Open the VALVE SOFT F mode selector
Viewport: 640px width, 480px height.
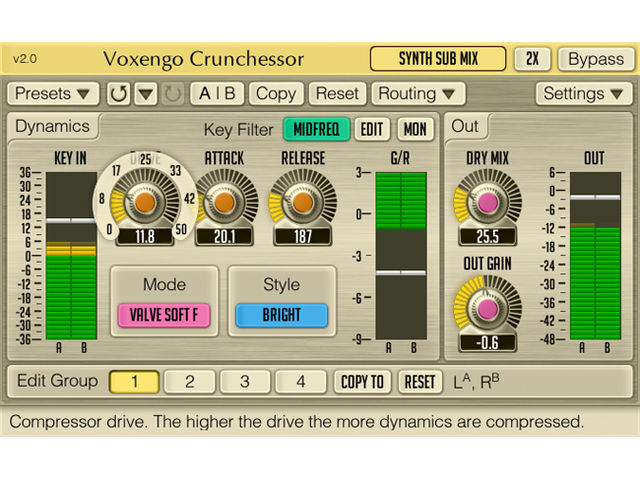pyautogui.click(x=164, y=315)
